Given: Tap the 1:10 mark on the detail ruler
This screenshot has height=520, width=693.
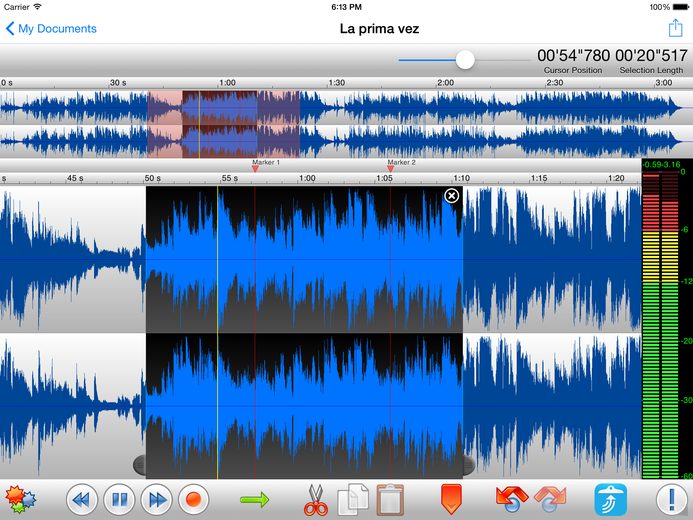Looking at the screenshot, I should click(461, 178).
